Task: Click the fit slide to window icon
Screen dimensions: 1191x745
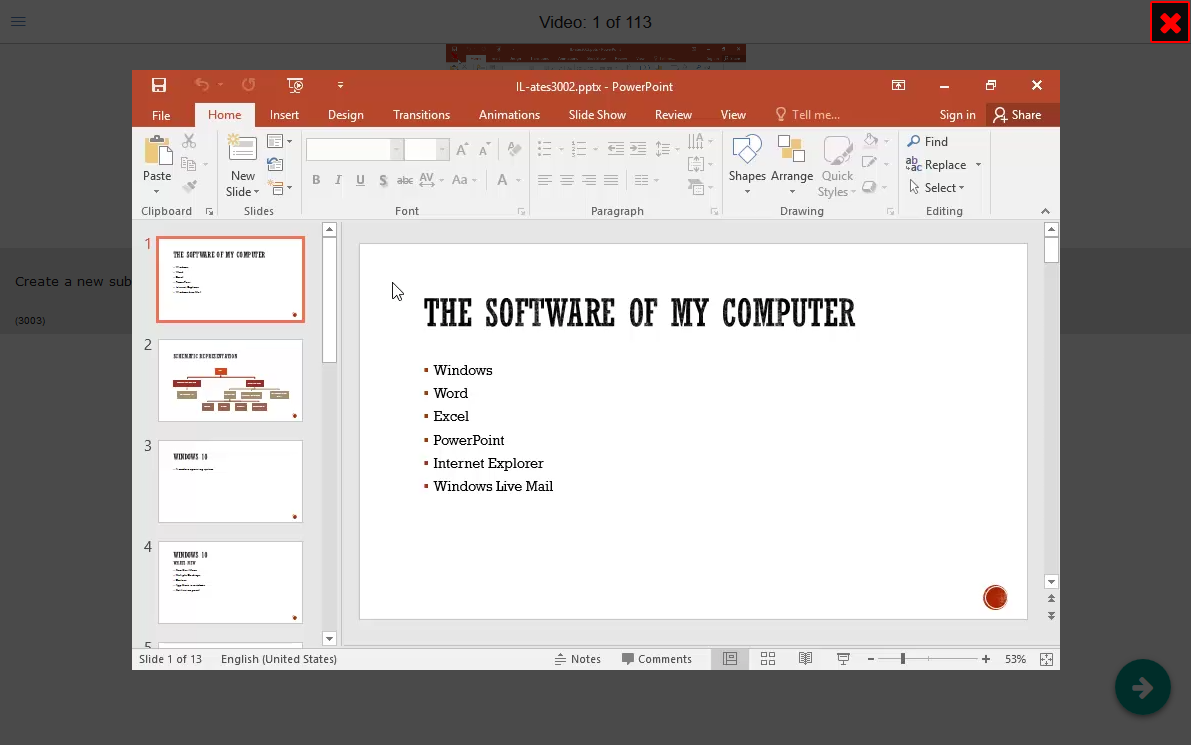Action: pos(1046,659)
